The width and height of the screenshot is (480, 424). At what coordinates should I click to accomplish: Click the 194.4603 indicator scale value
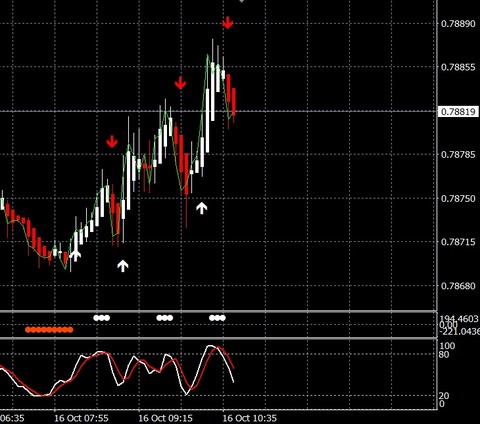pos(459,319)
